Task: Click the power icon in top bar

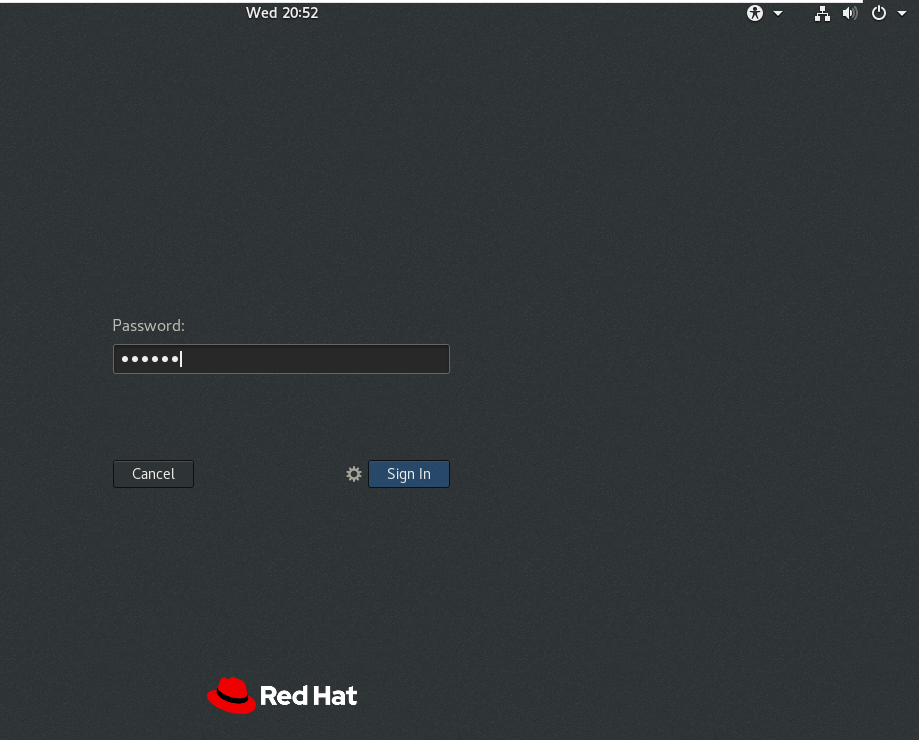Action: point(878,13)
